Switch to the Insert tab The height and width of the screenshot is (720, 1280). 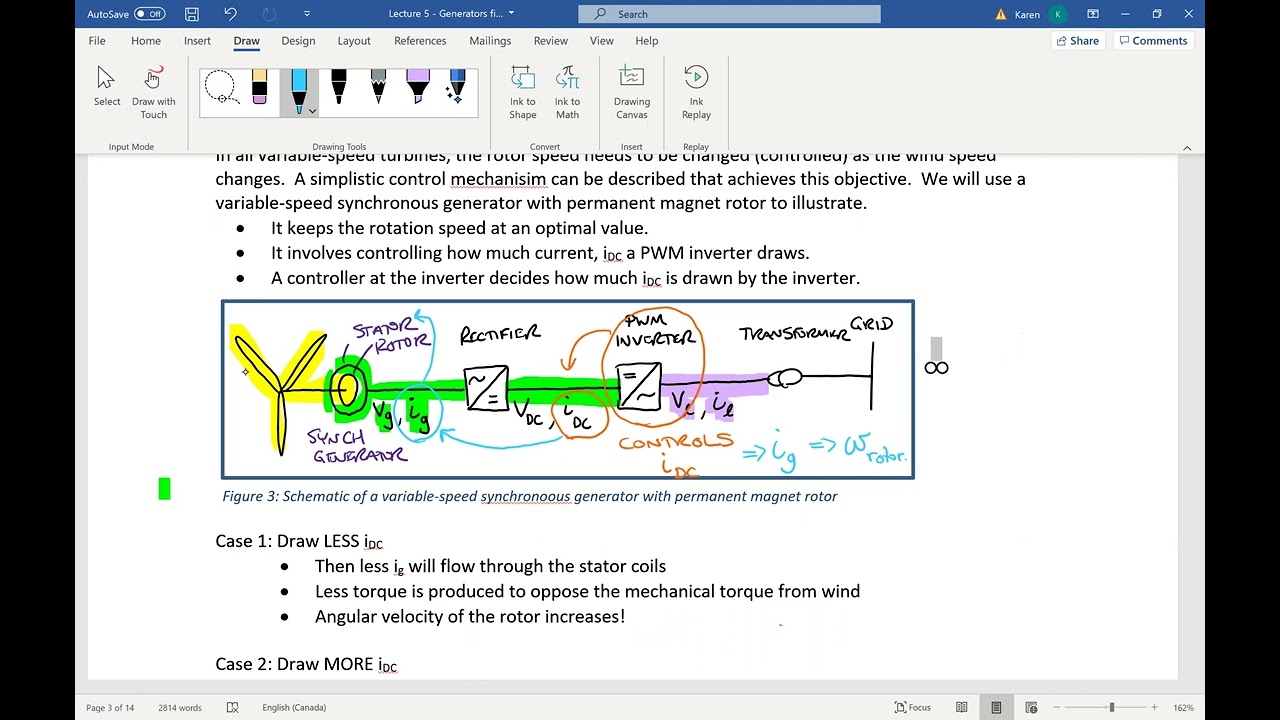[197, 41]
